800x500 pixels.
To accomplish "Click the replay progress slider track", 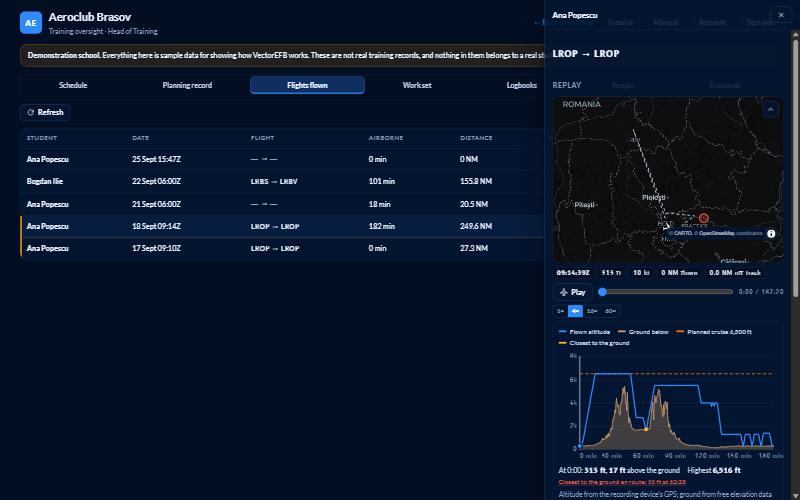I will pos(667,292).
